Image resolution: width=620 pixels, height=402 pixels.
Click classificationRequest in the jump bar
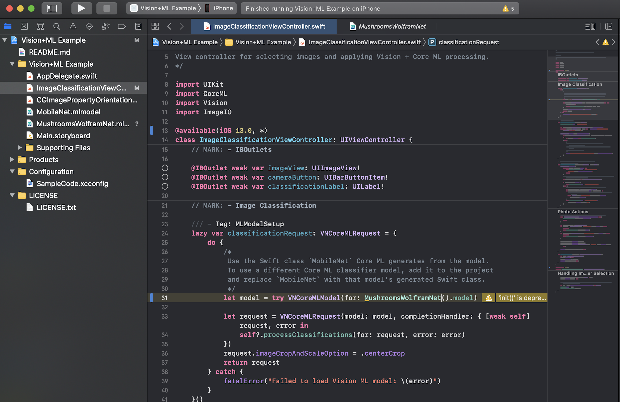469,42
